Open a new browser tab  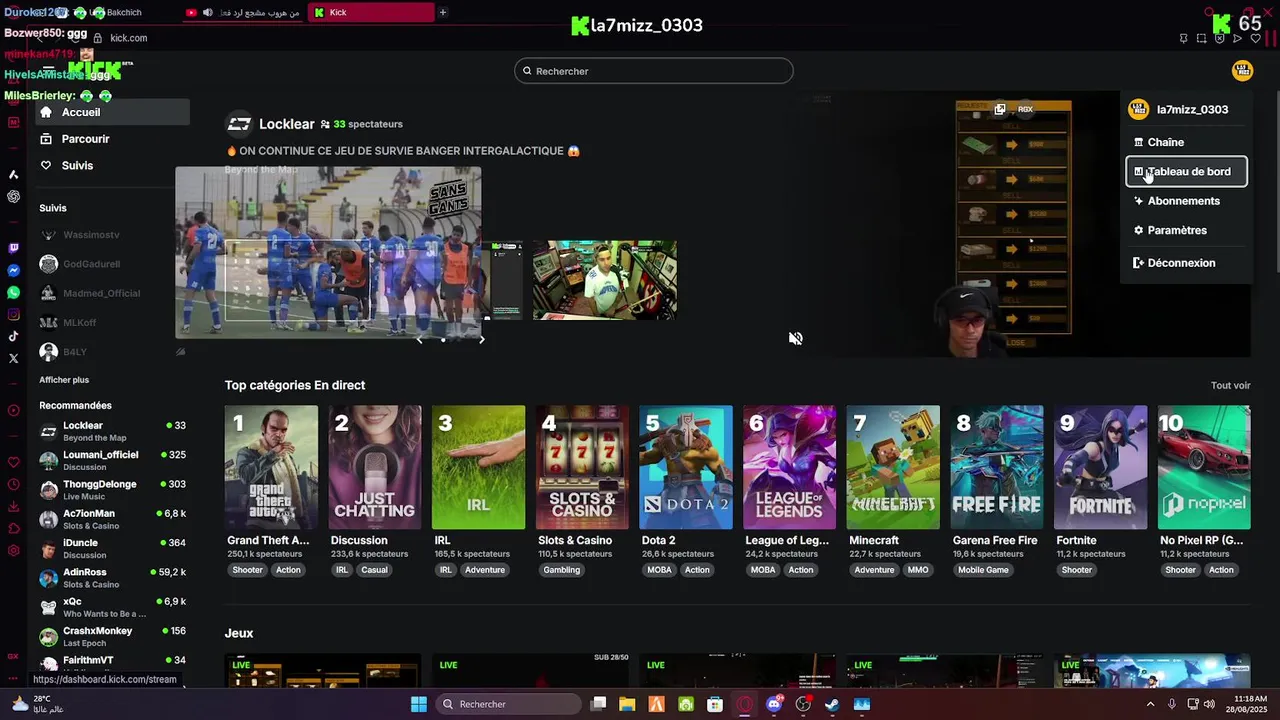(443, 13)
